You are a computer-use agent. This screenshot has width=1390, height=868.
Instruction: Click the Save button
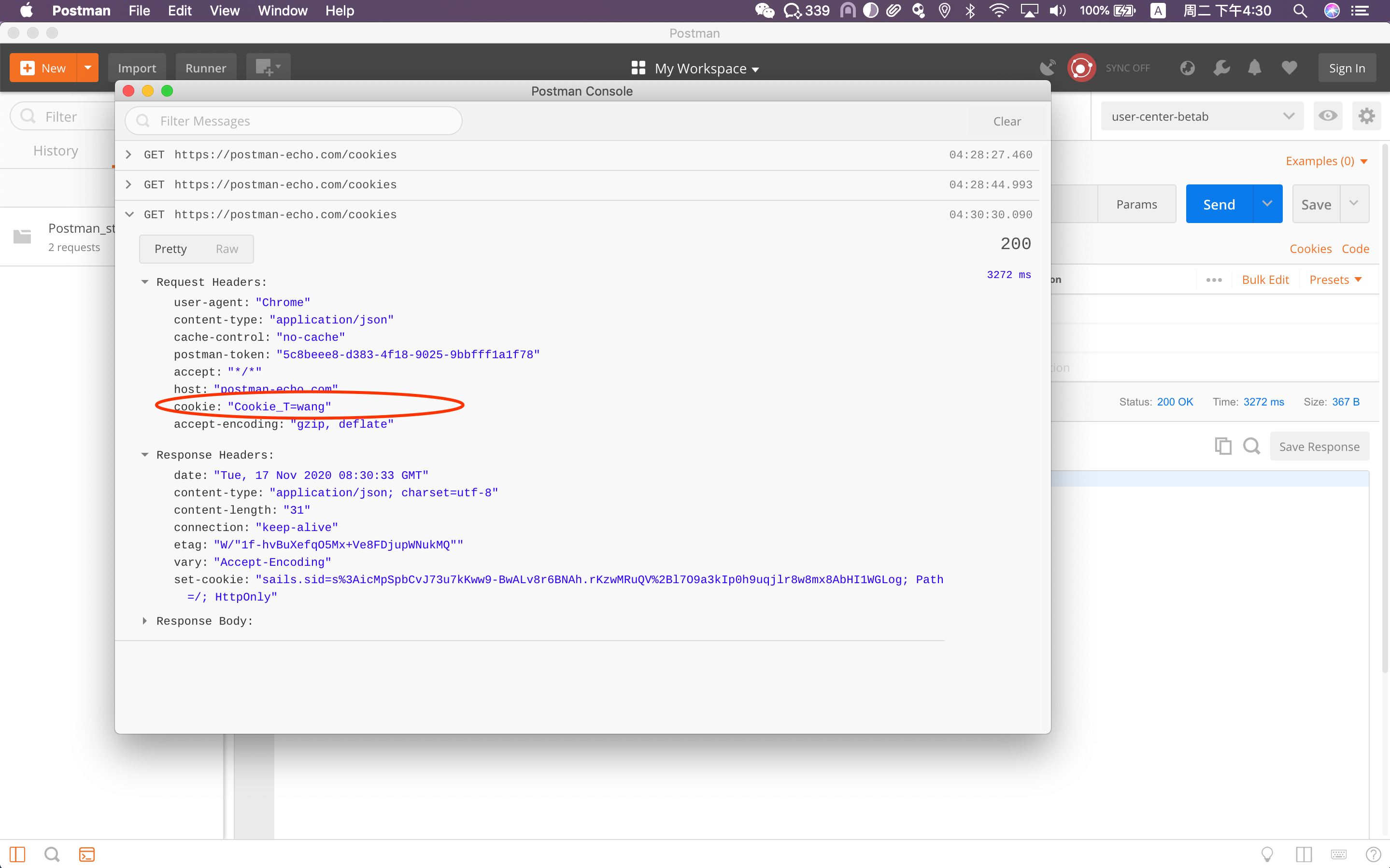(x=1316, y=204)
